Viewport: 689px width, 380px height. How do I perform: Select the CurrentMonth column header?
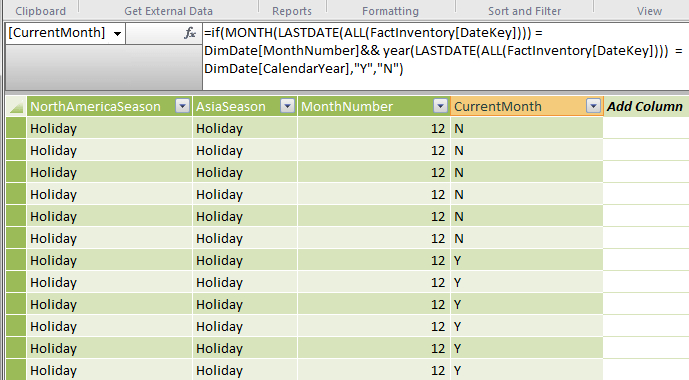(527, 106)
